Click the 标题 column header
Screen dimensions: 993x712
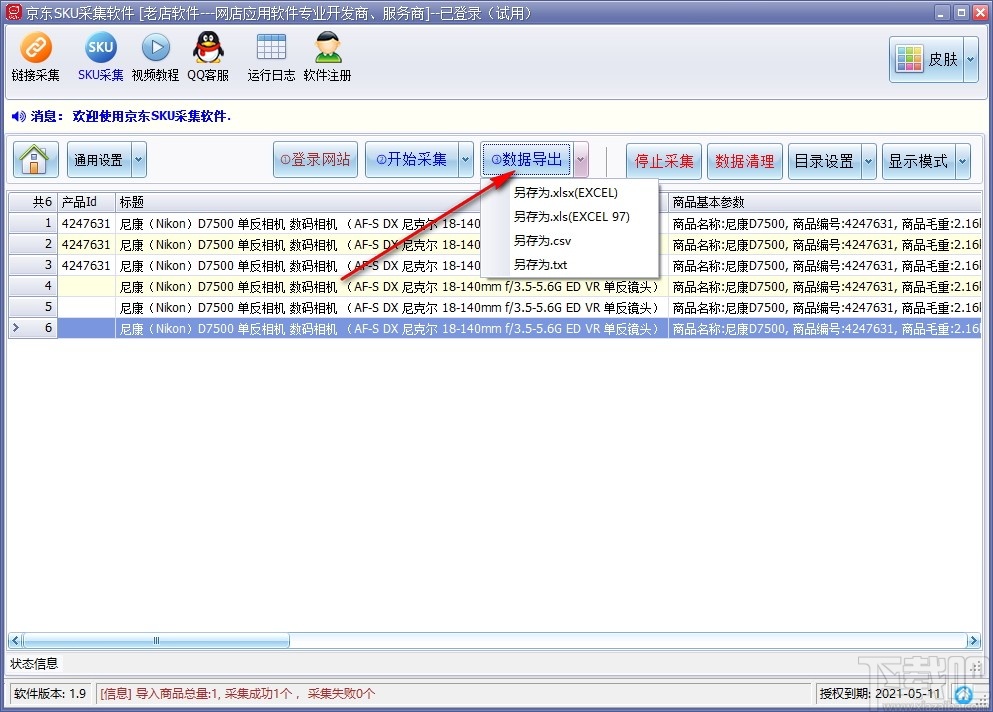point(298,202)
